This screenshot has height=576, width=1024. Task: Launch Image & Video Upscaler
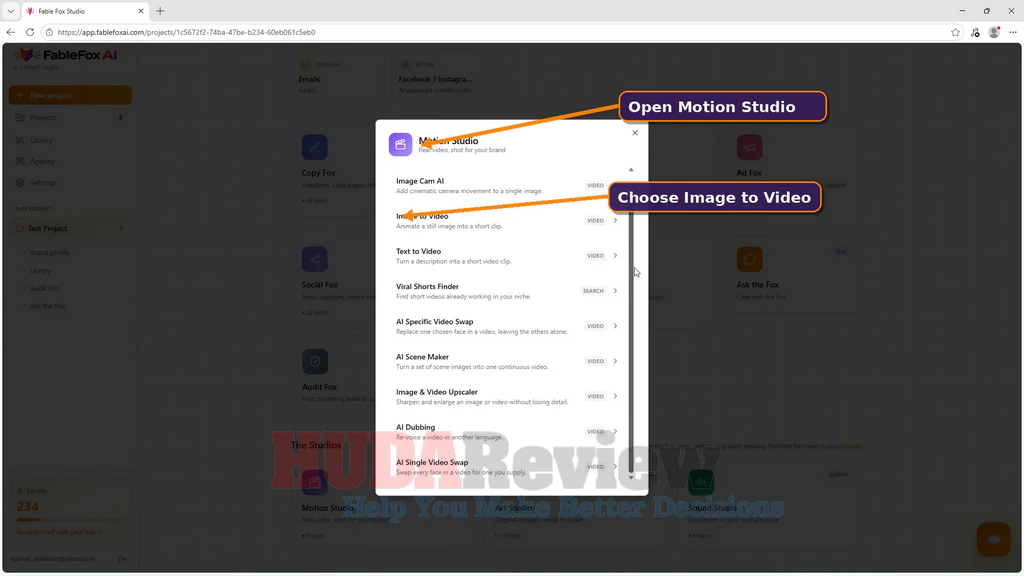(x=506, y=397)
